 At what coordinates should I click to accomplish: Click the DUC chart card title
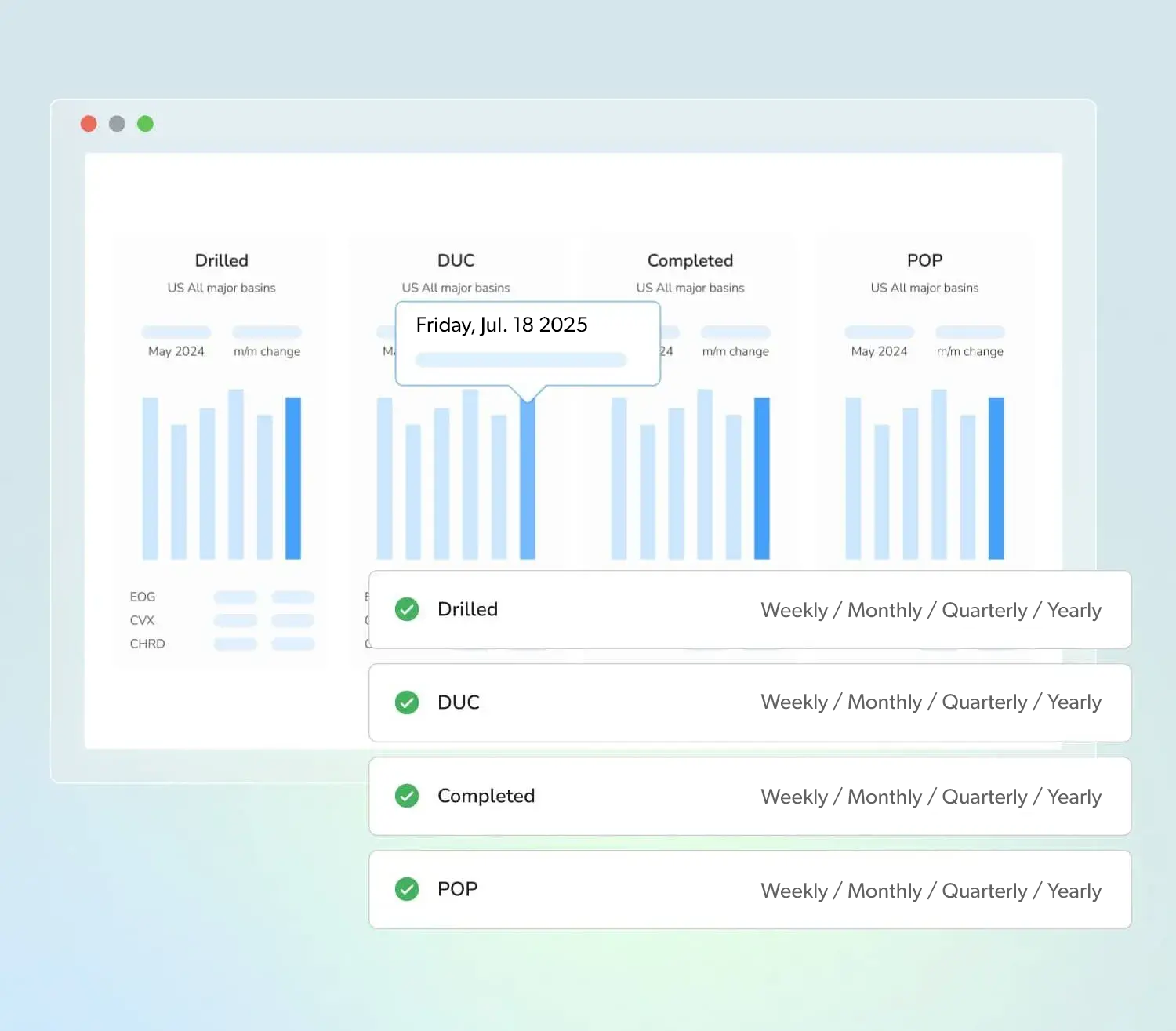point(456,260)
